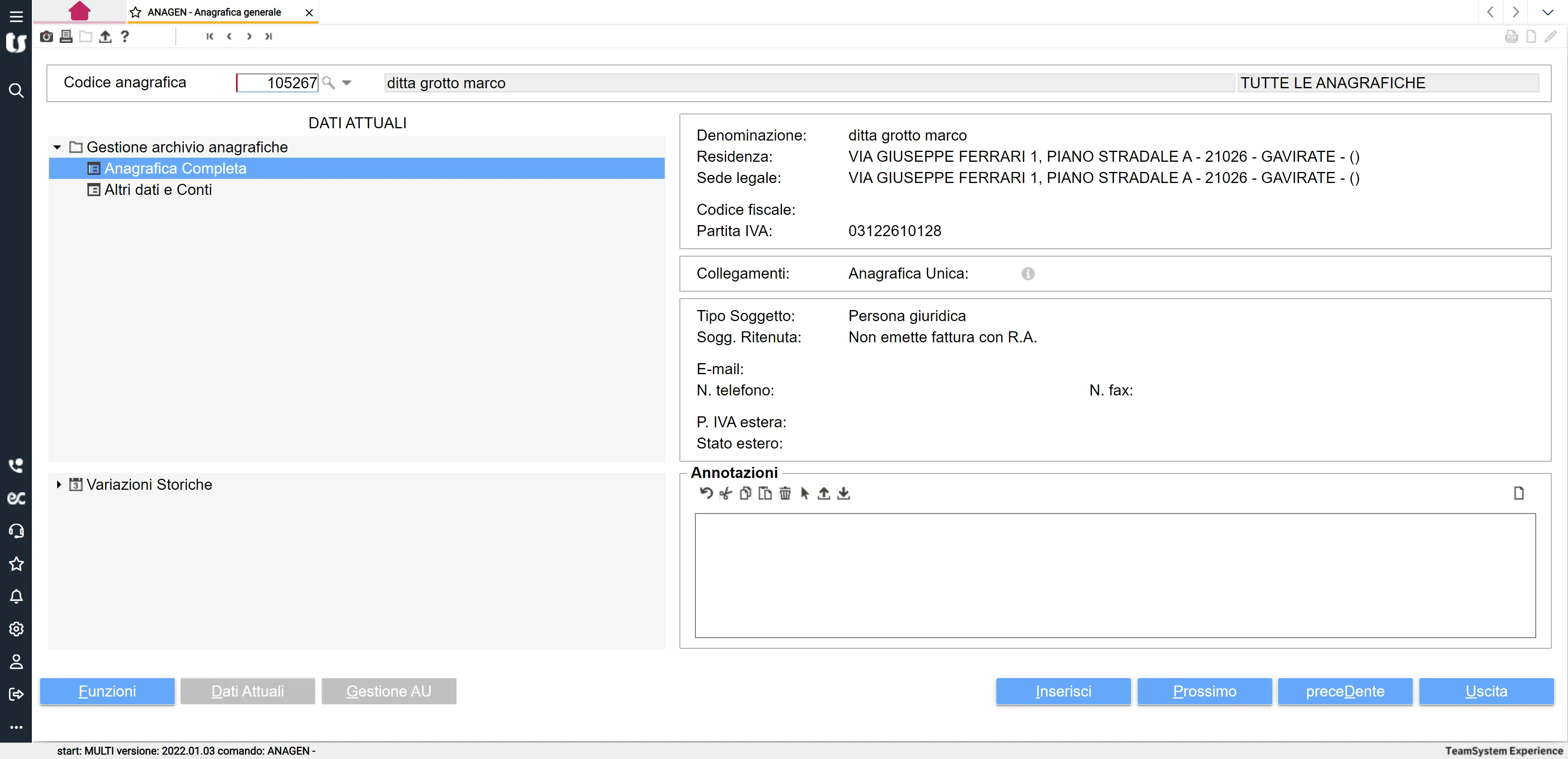This screenshot has width=1568, height=759.
Task: Click the Anagrafica Unica info icon
Action: 1027,274
